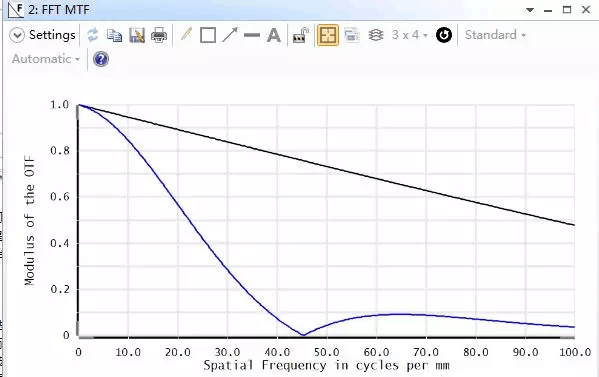The height and width of the screenshot is (377, 599).
Task: Add text with the A tool
Action: (x=274, y=35)
